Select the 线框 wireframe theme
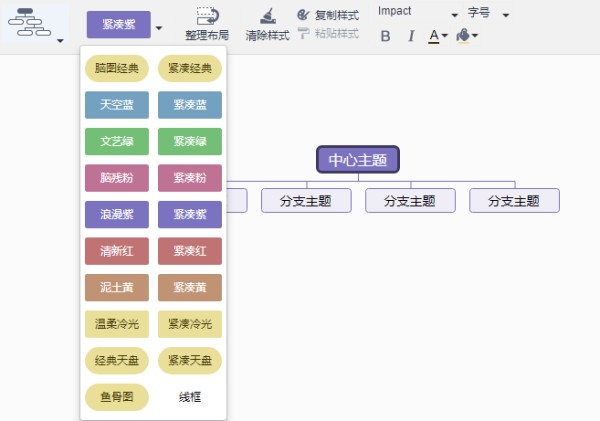This screenshot has width=600, height=421. pos(190,397)
